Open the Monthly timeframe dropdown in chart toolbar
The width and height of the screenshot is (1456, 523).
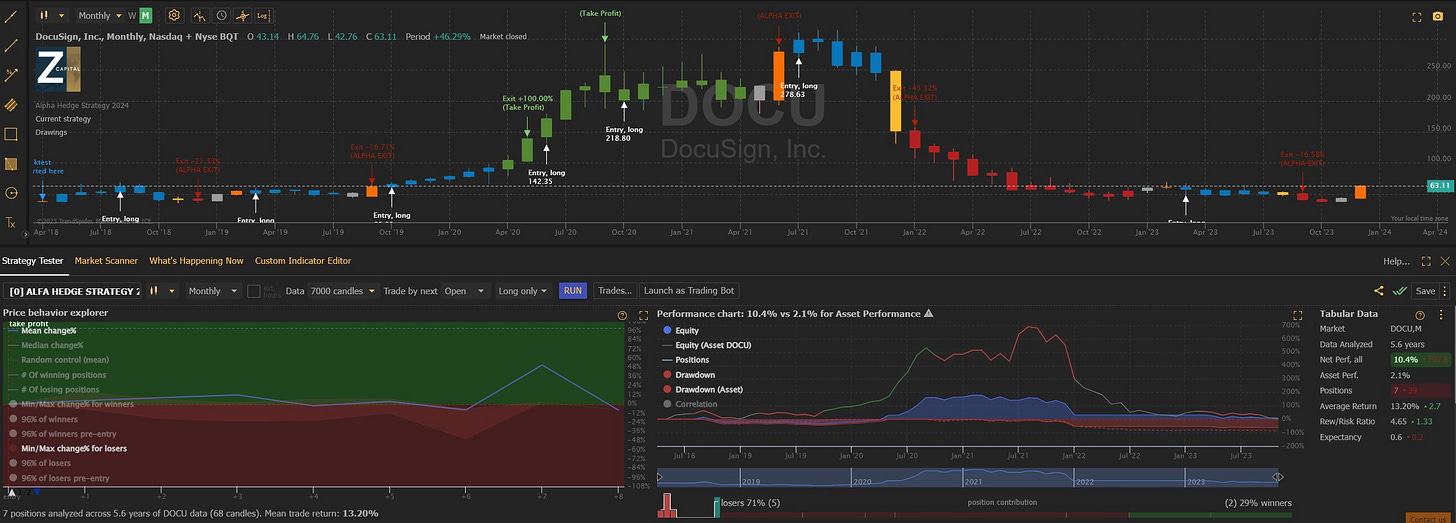coord(100,16)
